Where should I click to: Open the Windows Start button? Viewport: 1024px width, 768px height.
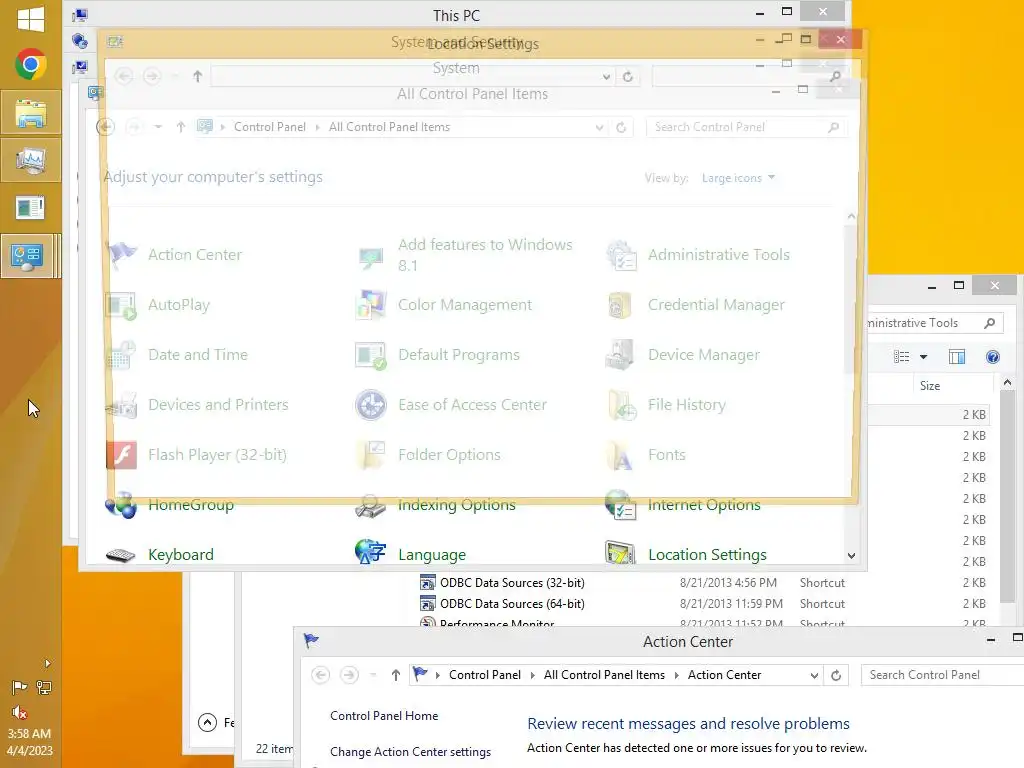tap(31, 18)
